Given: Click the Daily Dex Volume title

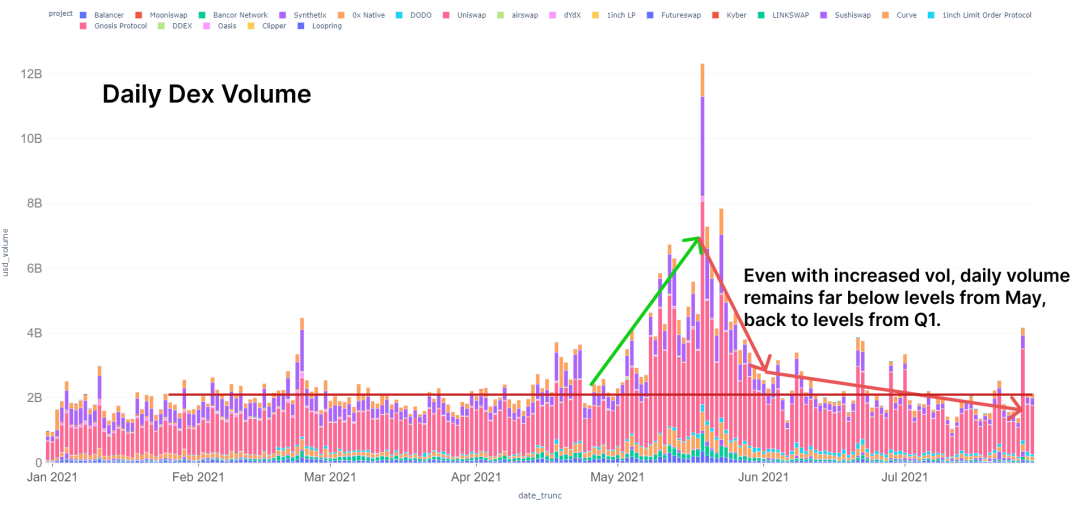Looking at the screenshot, I should 207,94.
